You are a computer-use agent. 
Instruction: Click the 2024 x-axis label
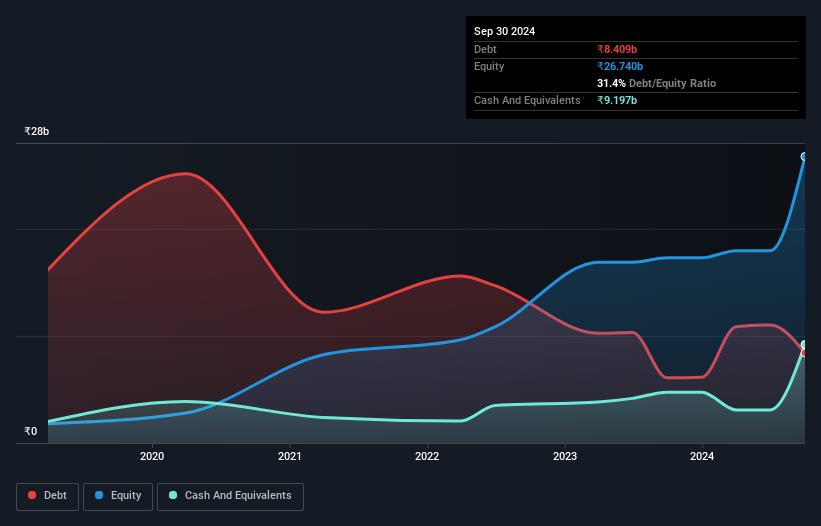(x=702, y=456)
